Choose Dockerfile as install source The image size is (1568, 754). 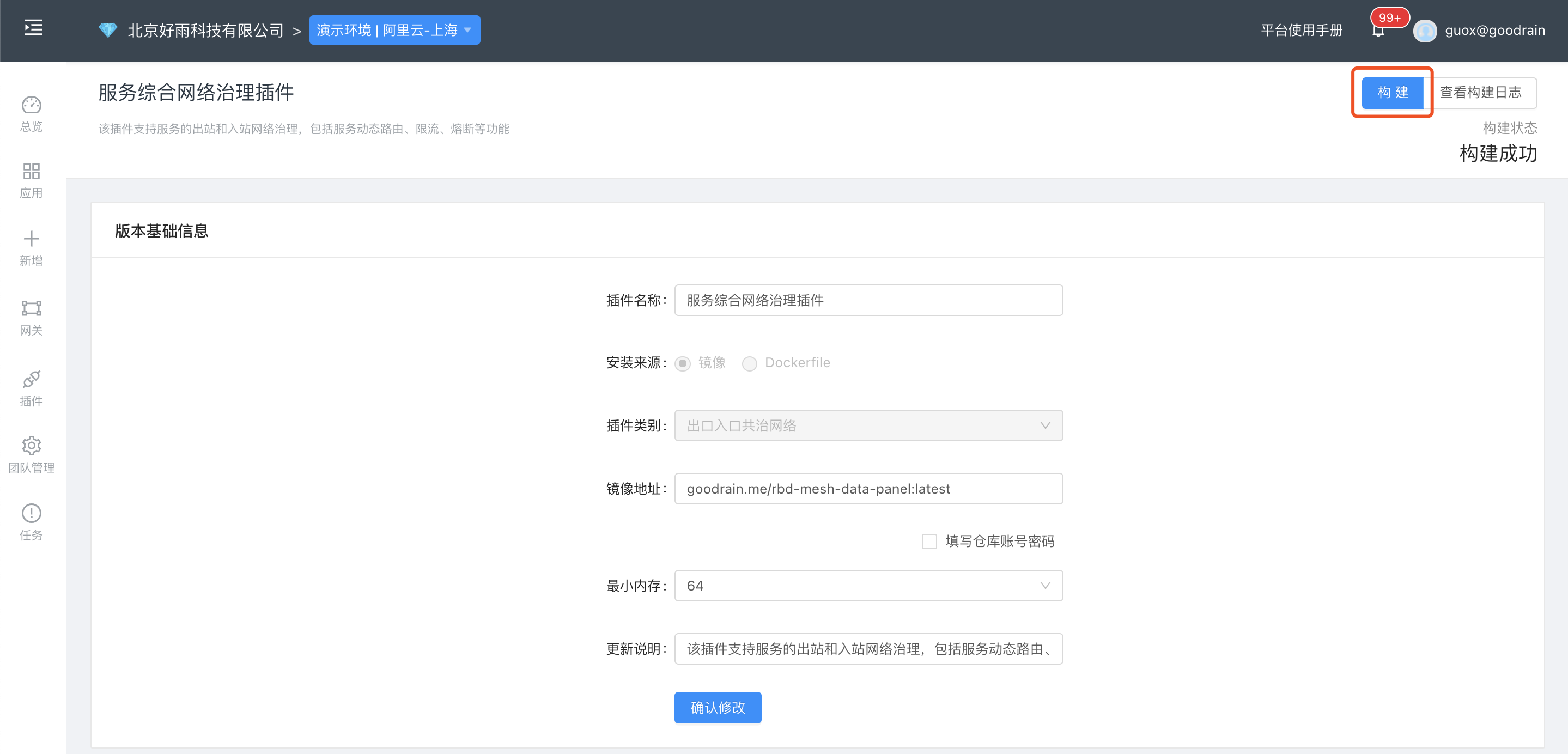pos(749,363)
